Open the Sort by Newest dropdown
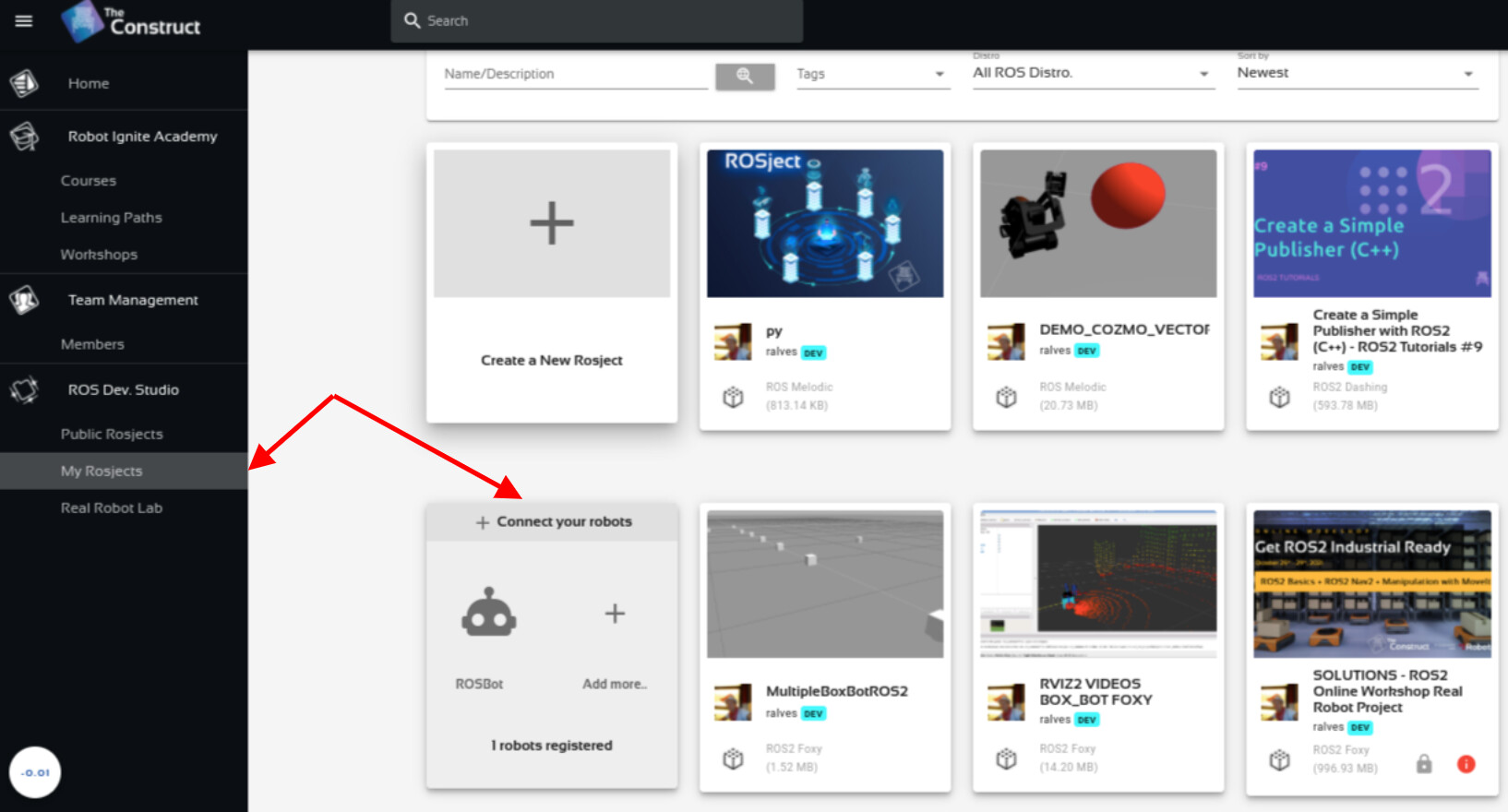The width and height of the screenshot is (1508, 812). (x=1358, y=73)
